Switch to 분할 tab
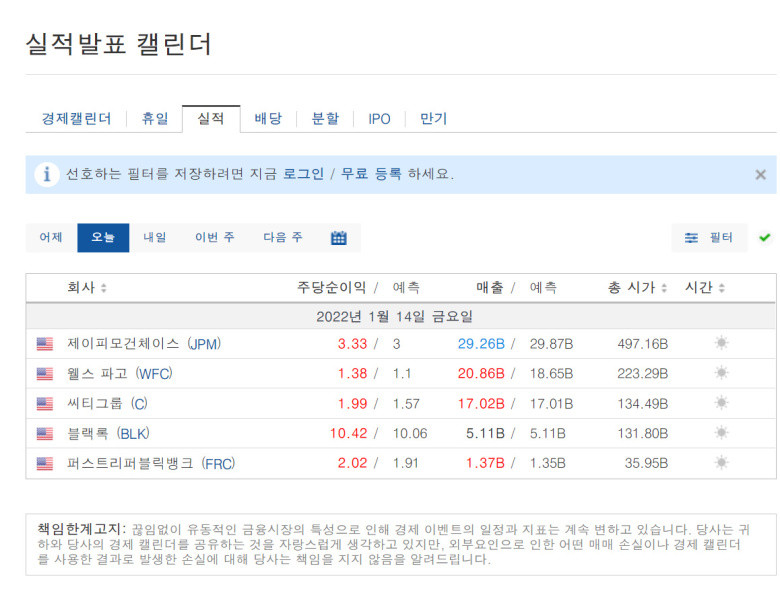780x591 pixels. coord(325,119)
